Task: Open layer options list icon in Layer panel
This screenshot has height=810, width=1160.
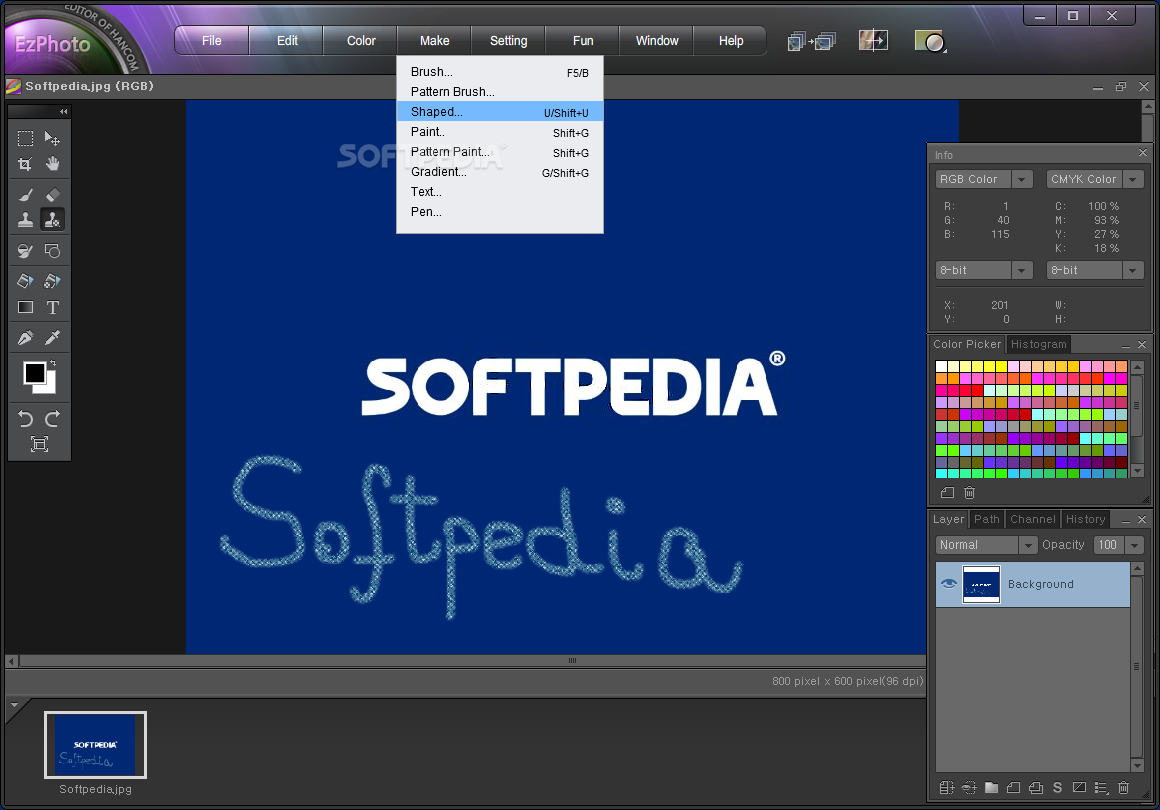Action: pyautogui.click(x=1102, y=788)
